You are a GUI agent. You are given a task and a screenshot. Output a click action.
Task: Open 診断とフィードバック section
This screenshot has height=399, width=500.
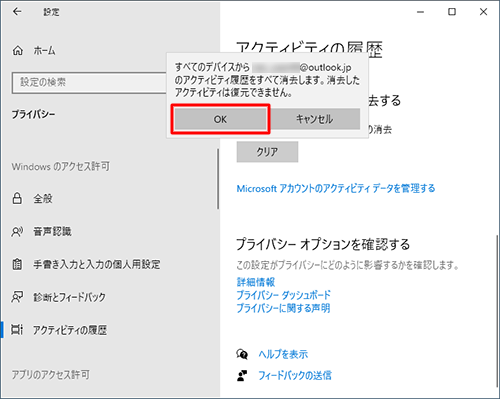click(69, 297)
